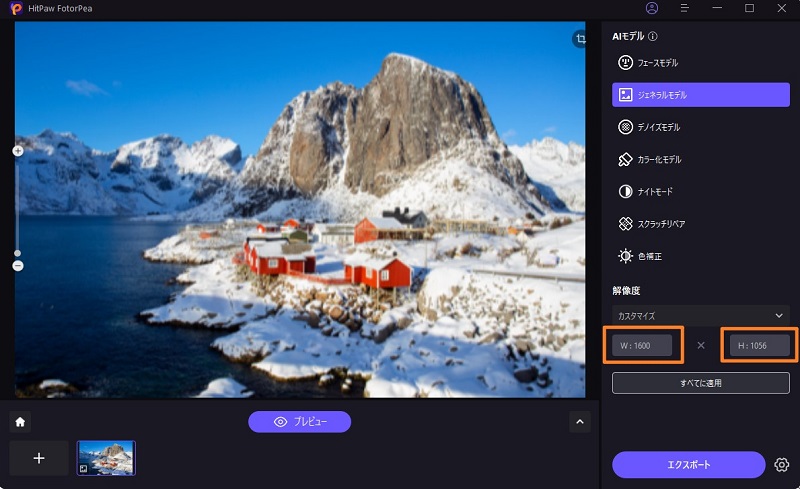Click the crop icon on the image
This screenshot has width=800, height=489.
pyautogui.click(x=580, y=39)
